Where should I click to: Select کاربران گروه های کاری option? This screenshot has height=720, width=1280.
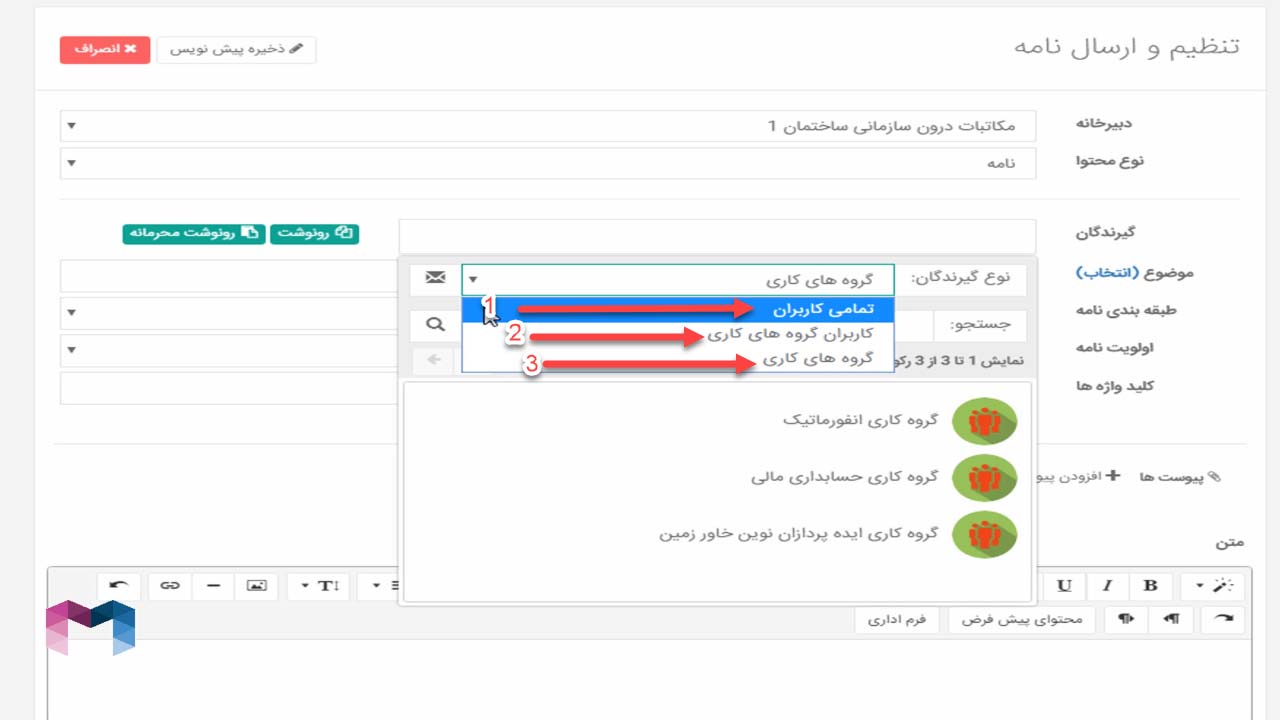678,334
